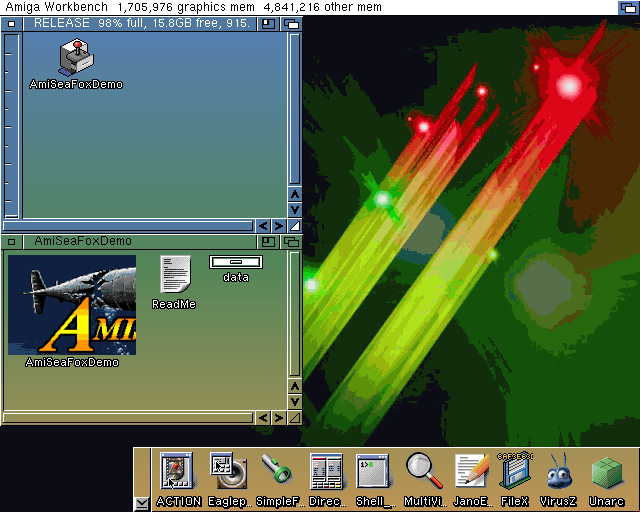Open the ACTION dock icon
Screen dimensions: 640x512
coord(177,471)
